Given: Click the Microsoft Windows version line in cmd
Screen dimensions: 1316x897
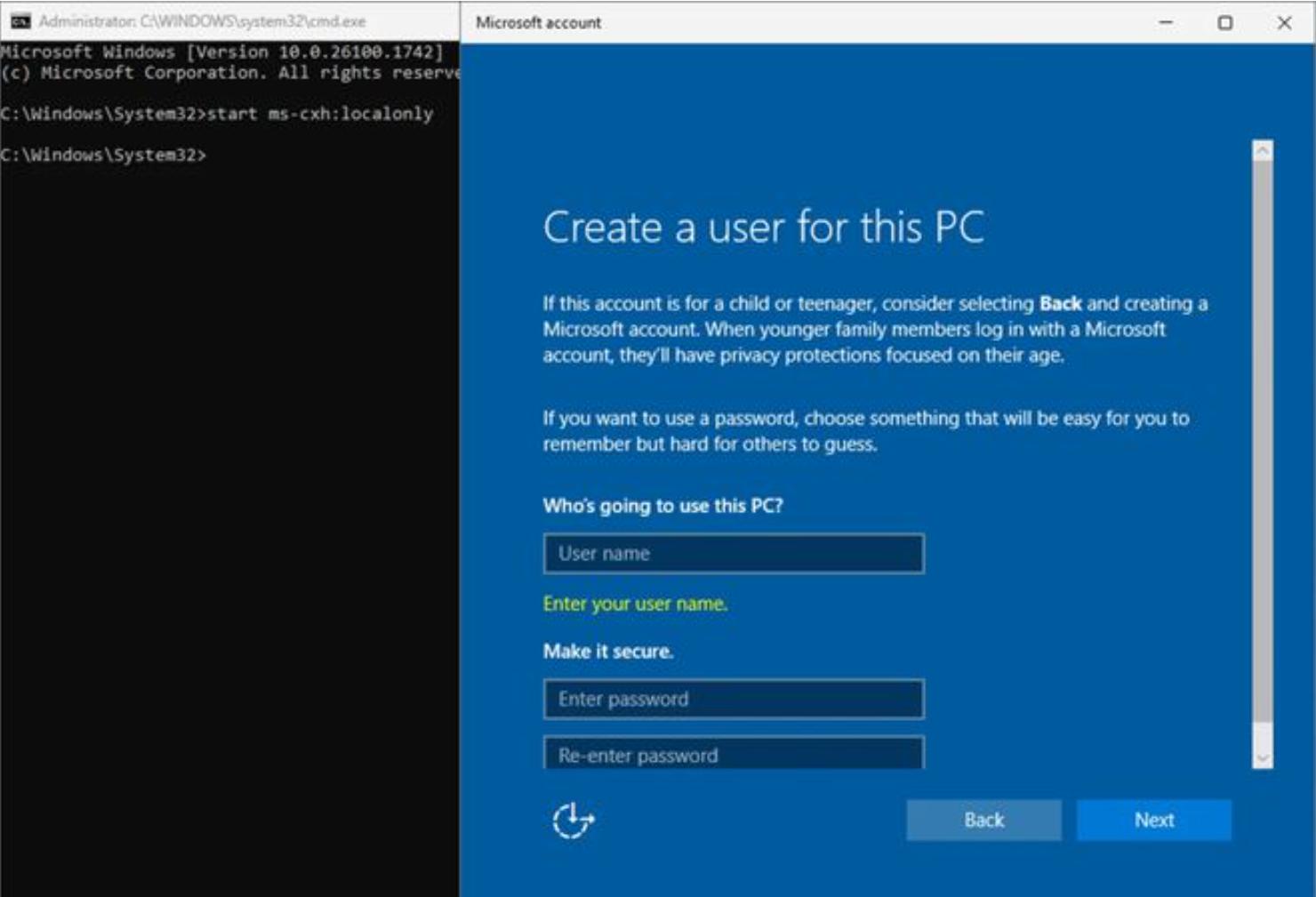Looking at the screenshot, I should [221, 52].
